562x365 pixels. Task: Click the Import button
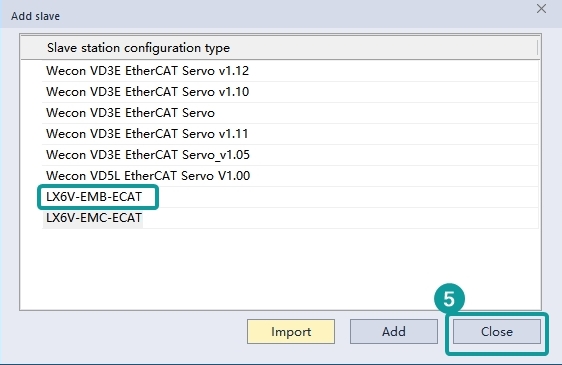point(291,332)
